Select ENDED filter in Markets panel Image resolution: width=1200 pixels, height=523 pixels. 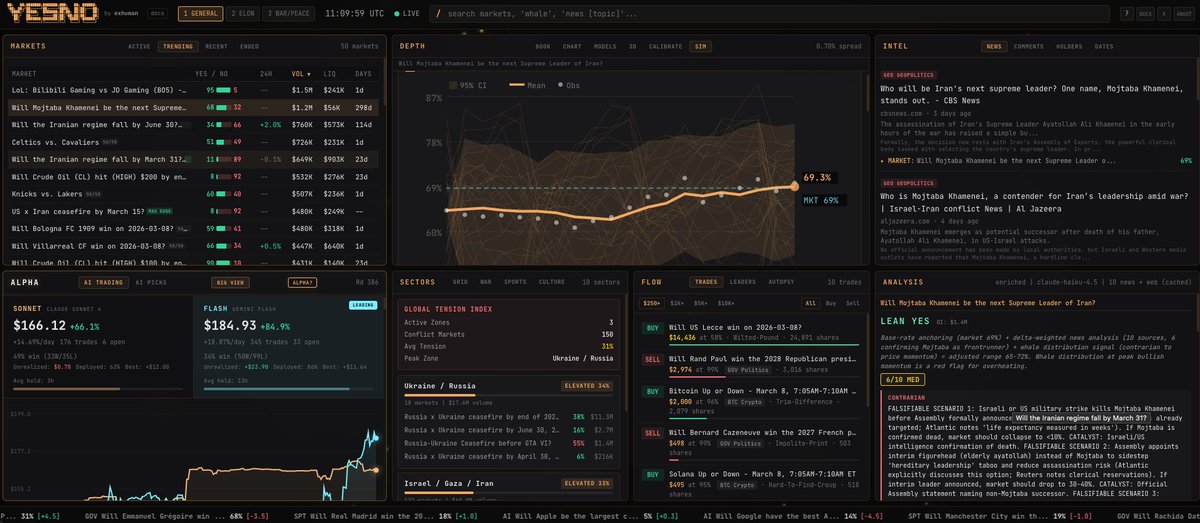249,46
